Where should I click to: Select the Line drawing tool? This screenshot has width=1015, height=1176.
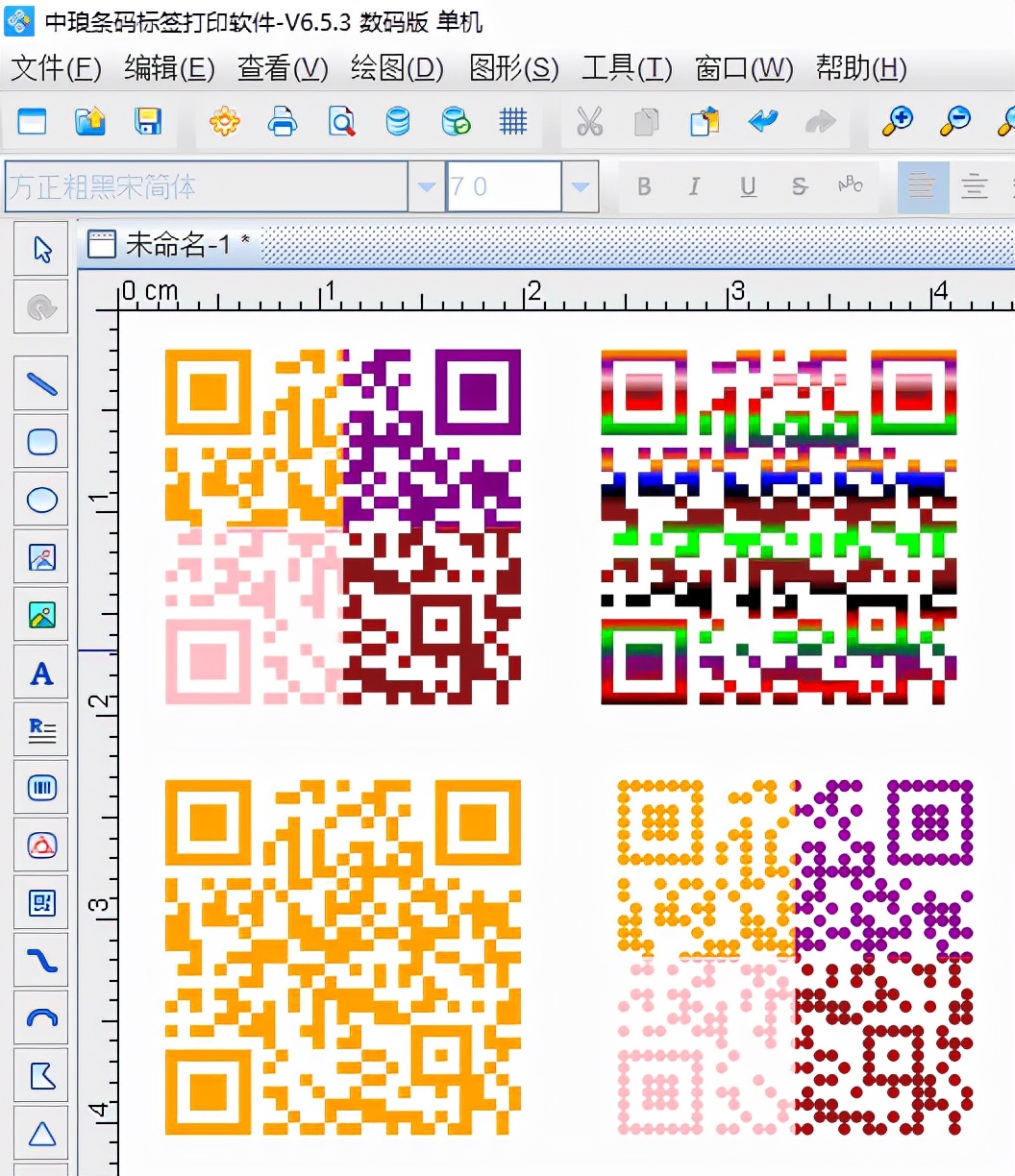(x=41, y=384)
